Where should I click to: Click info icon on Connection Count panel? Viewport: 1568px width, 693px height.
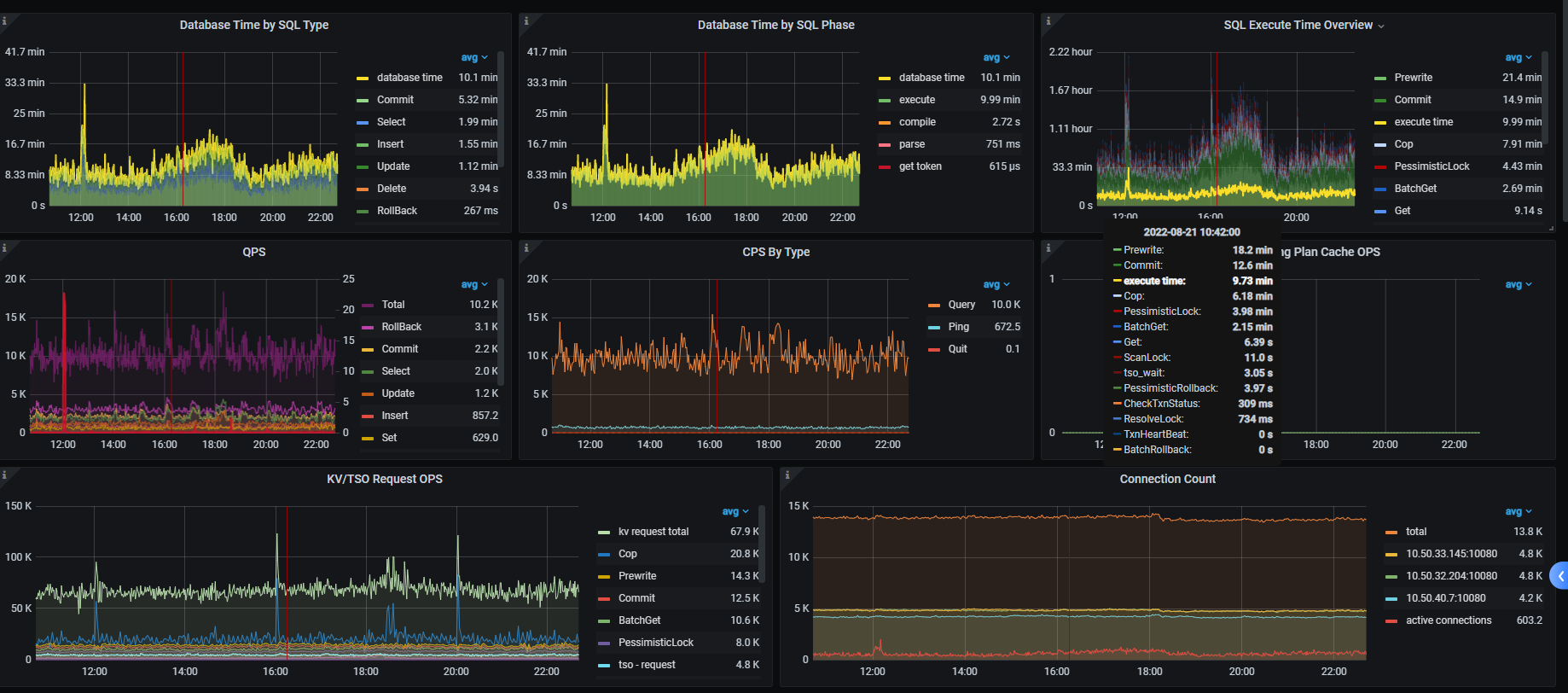(x=787, y=475)
